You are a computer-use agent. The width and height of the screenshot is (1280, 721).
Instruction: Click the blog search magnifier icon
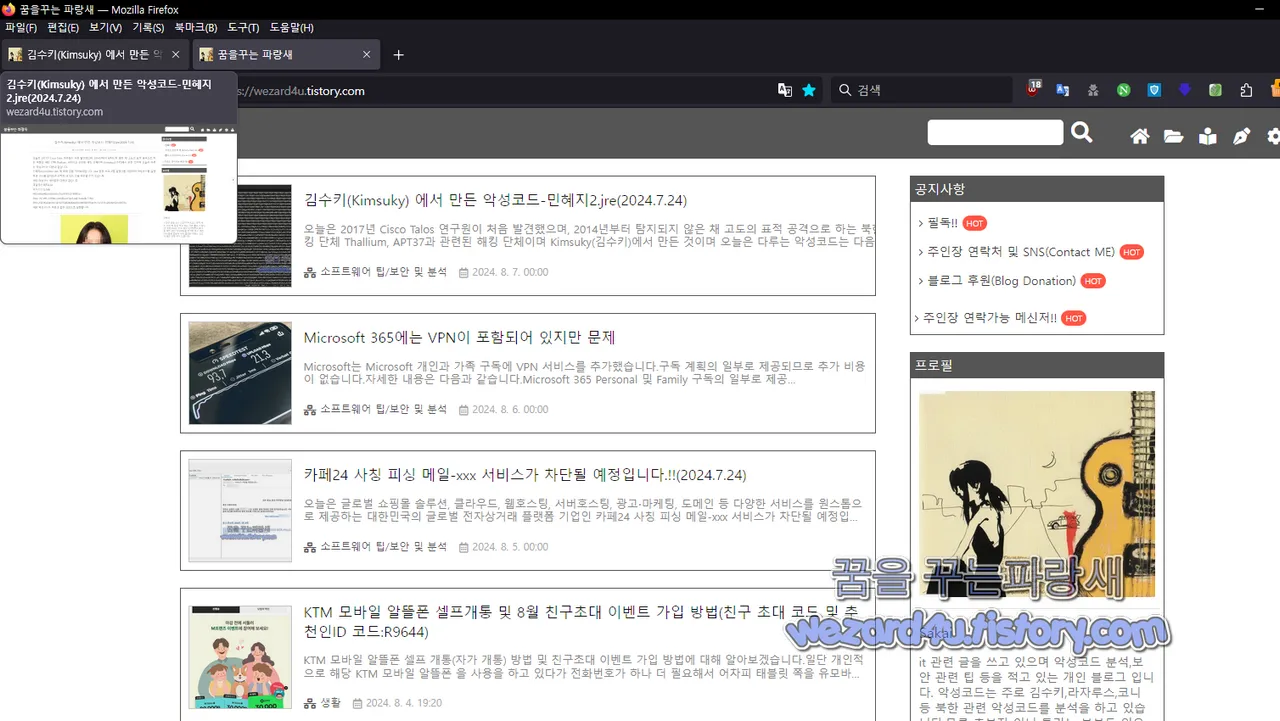coord(1081,132)
